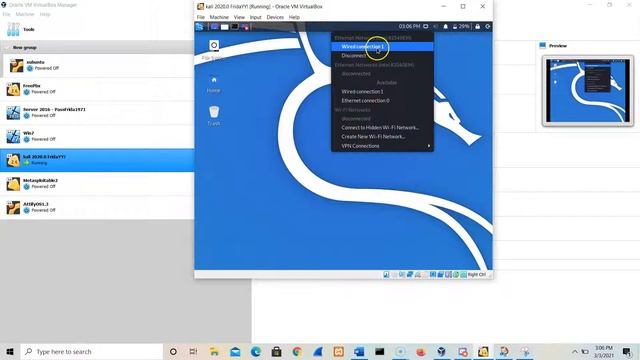Open Command Prompt taskbar icon
640x360 pixels.
click(380, 351)
